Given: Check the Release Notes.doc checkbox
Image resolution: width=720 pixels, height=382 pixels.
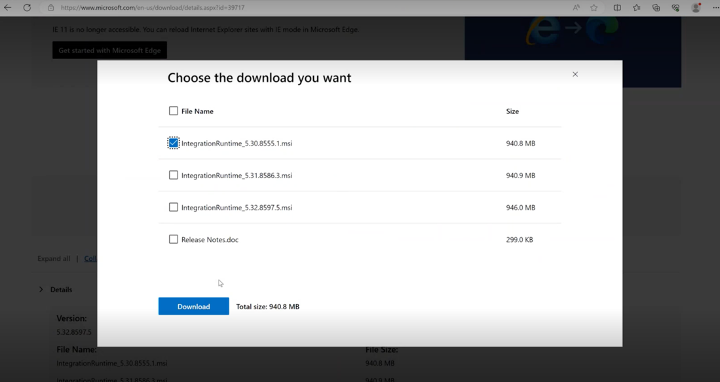Looking at the screenshot, I should [173, 239].
